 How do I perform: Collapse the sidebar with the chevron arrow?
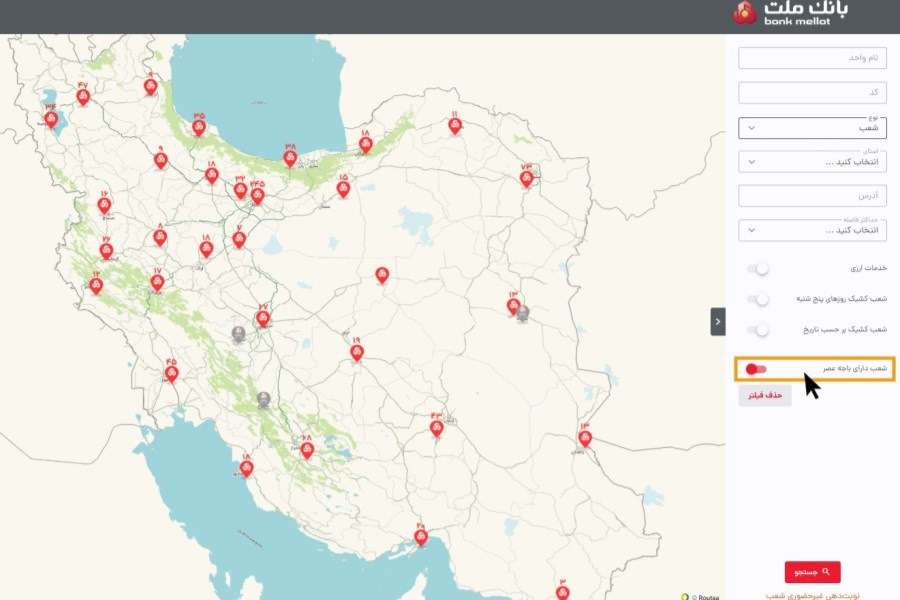[717, 322]
